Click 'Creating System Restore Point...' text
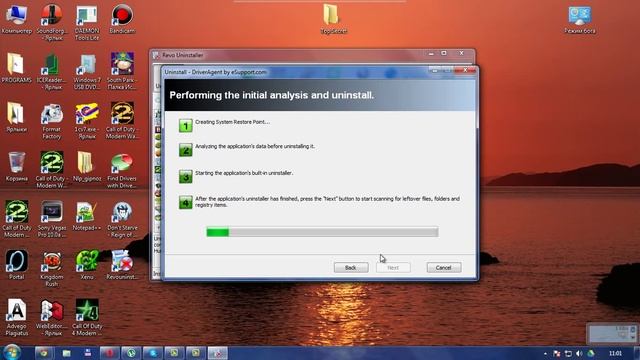 (232, 122)
